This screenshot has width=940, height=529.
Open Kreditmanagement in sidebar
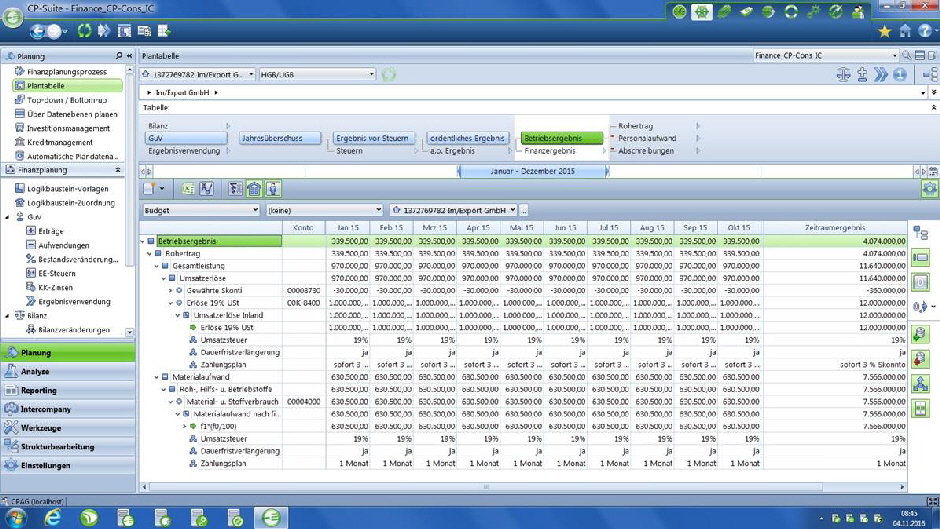click(59, 143)
